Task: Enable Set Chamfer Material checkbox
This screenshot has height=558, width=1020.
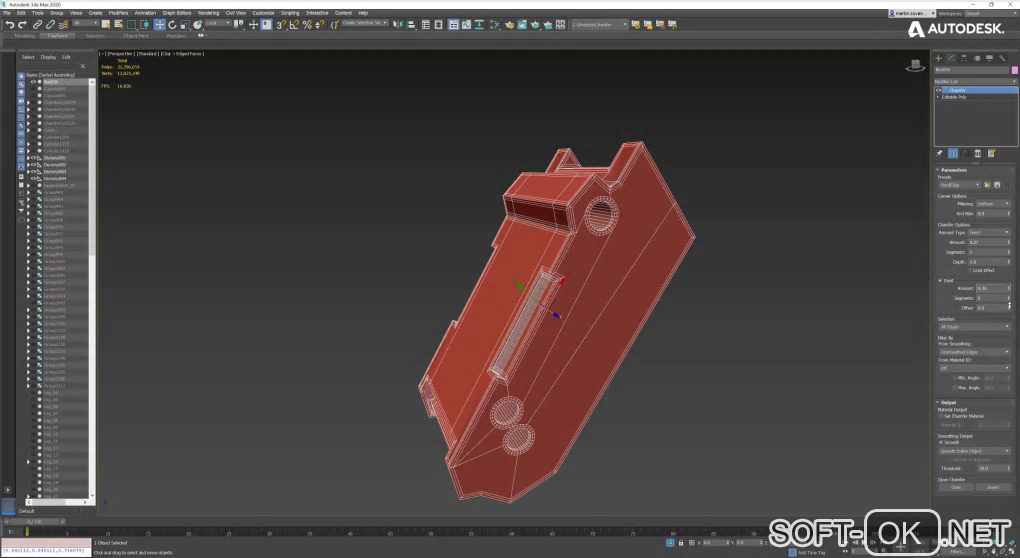Action: click(941, 416)
